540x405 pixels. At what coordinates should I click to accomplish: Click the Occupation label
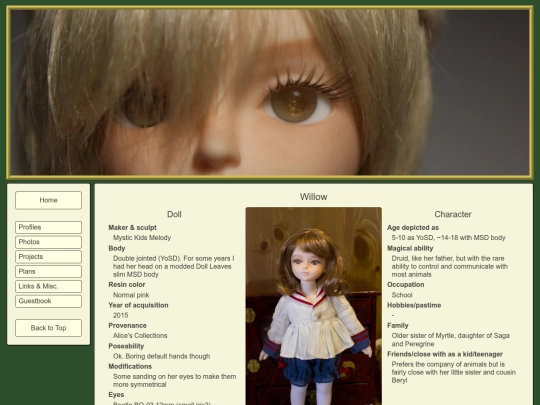coord(406,285)
